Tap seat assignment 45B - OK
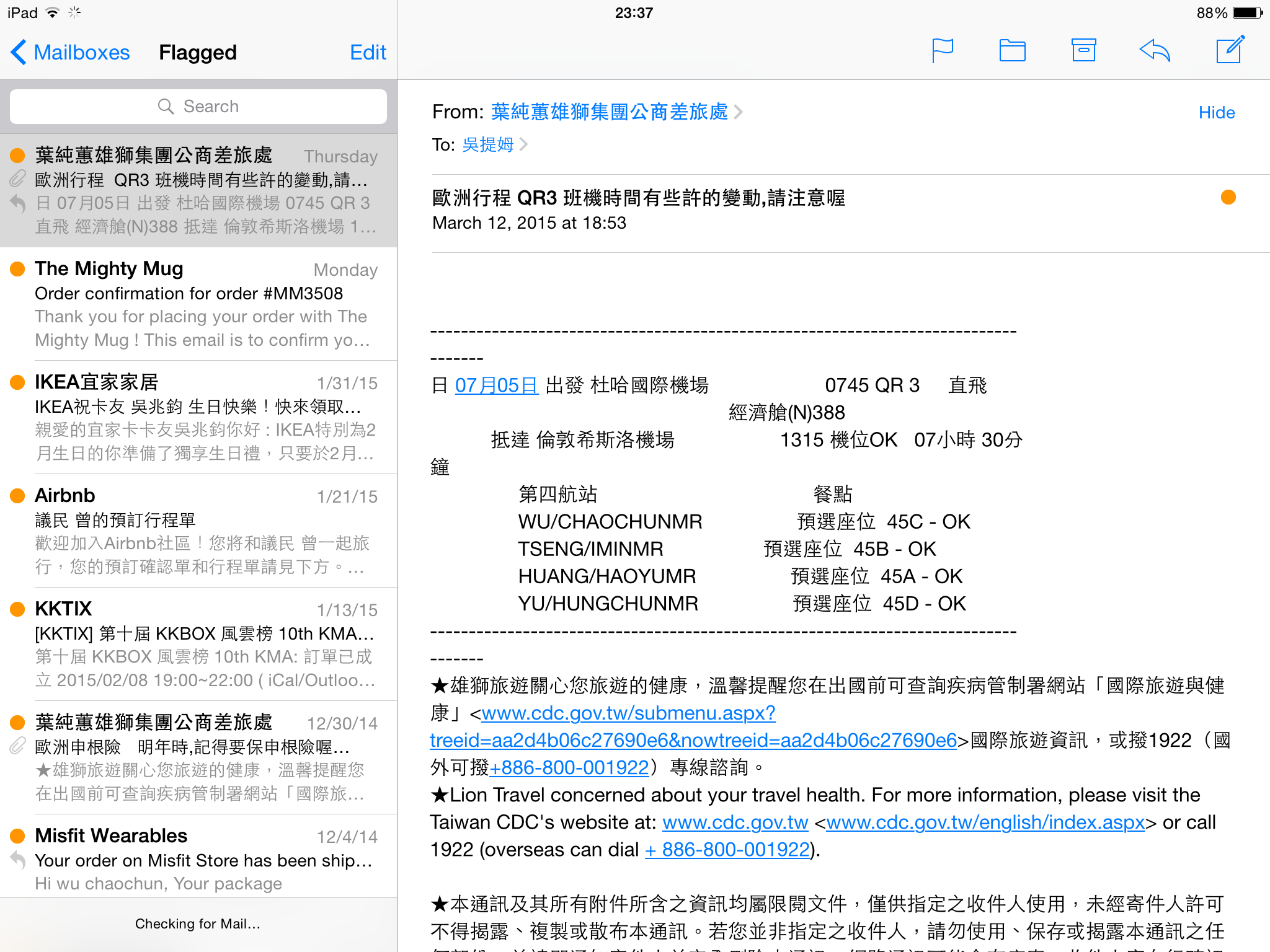The image size is (1270, 952). pyautogui.click(x=894, y=549)
